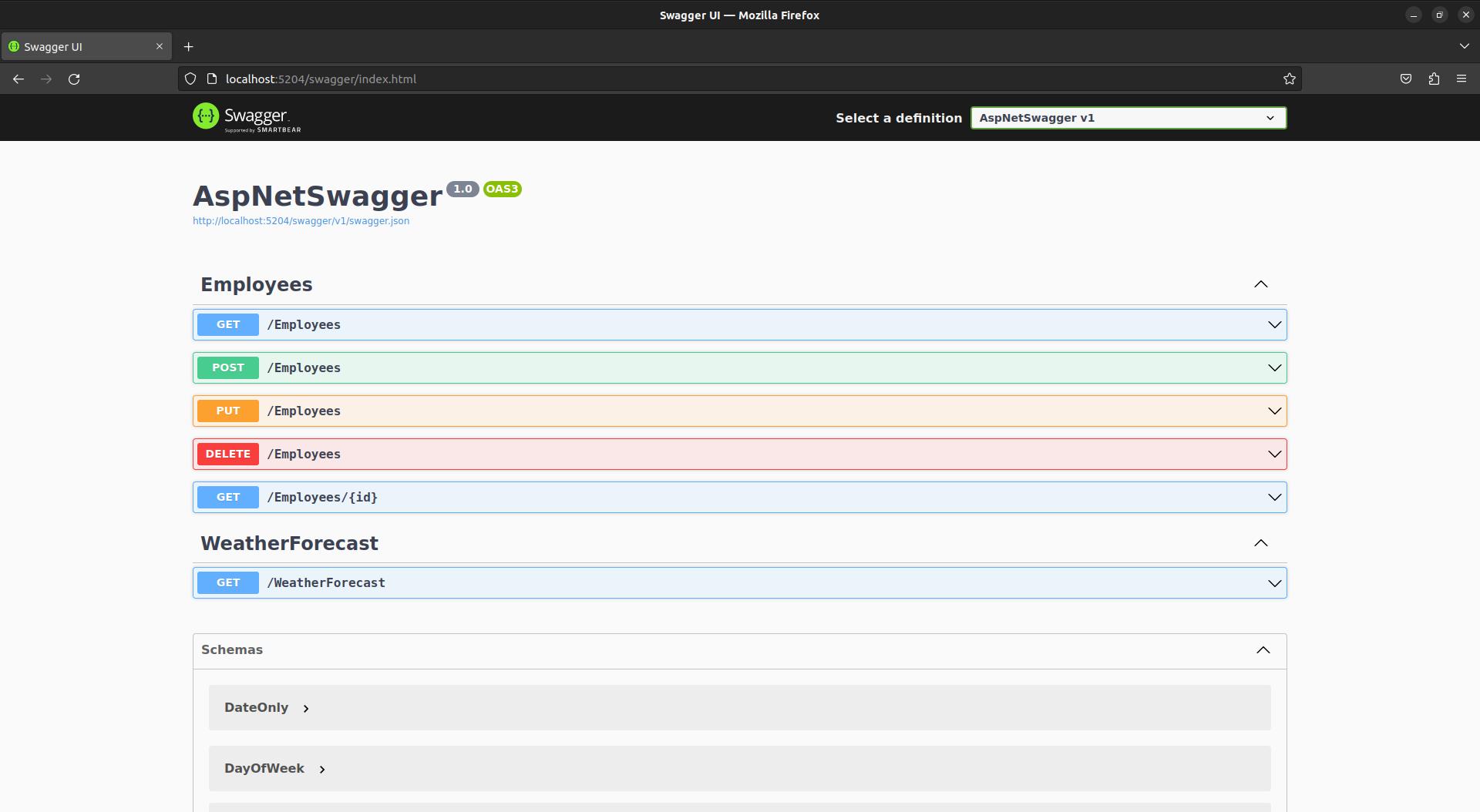Minimize the Firefox window
The image size is (1480, 812).
tap(1413, 15)
